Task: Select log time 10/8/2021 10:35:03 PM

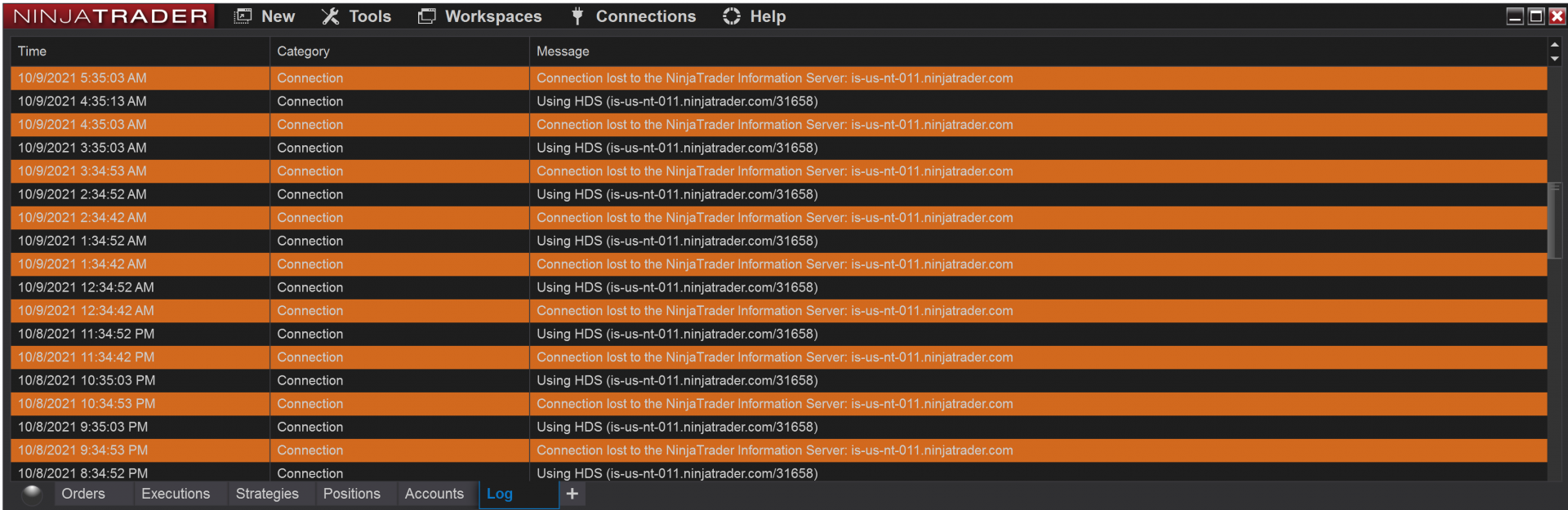Action: click(87, 380)
